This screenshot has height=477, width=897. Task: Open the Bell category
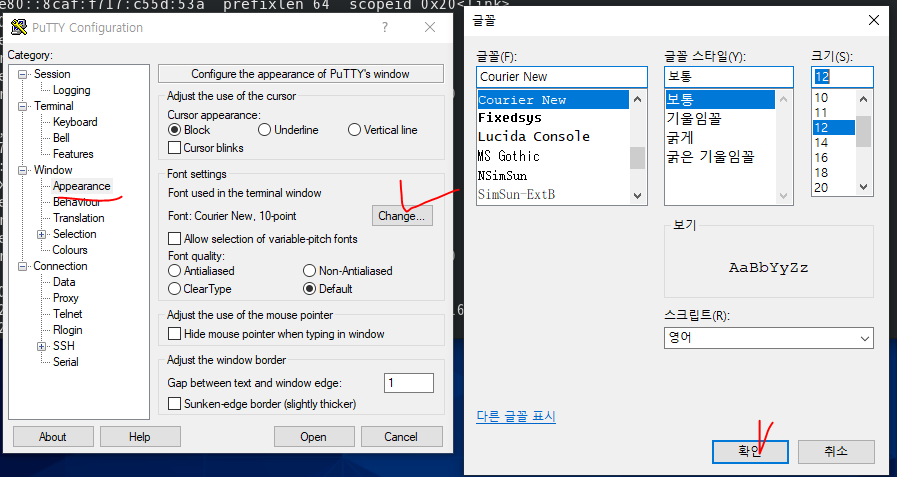point(61,138)
